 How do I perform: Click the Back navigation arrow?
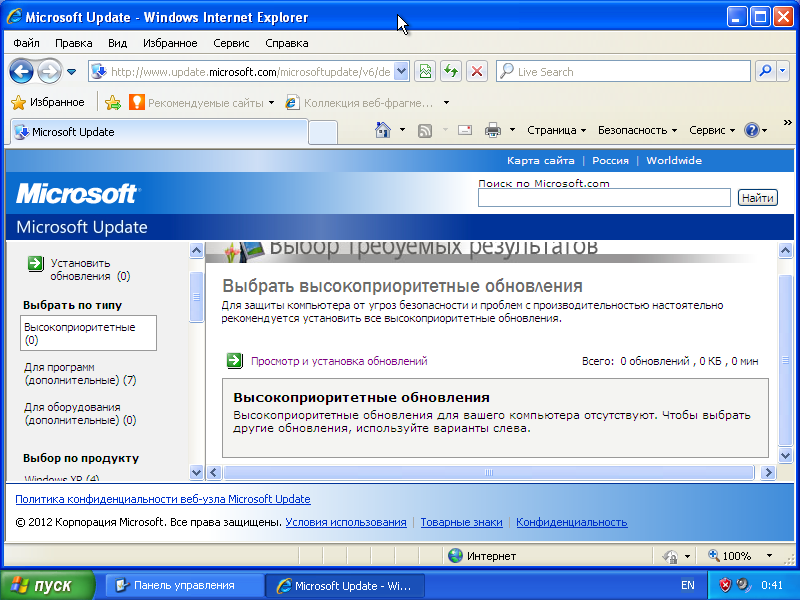[x=21, y=71]
